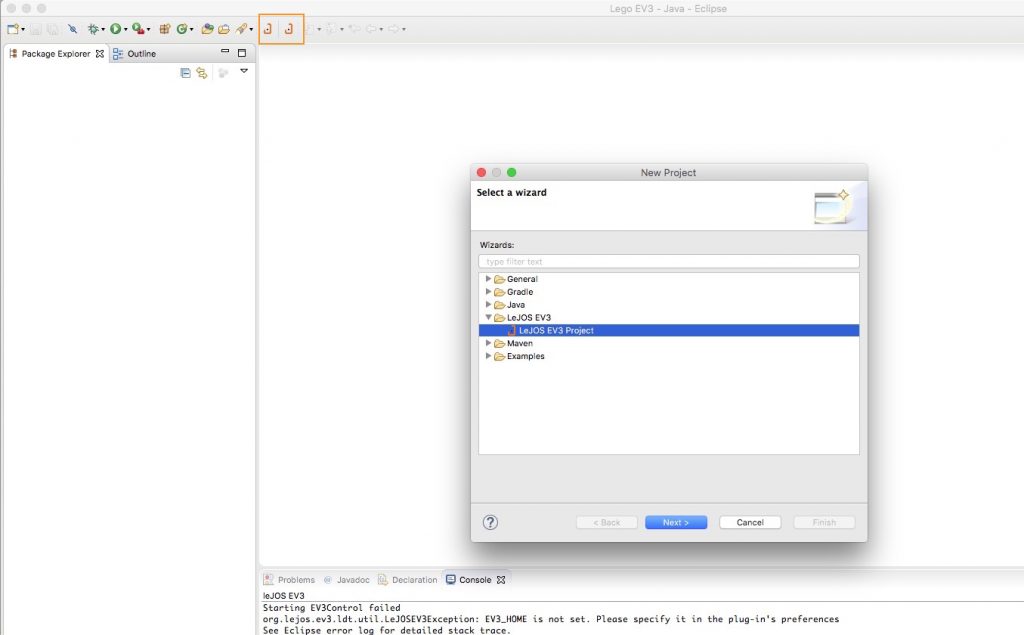Screen dimensions: 1024x635
Task: Click the wizard filter text field
Action: click(668, 261)
